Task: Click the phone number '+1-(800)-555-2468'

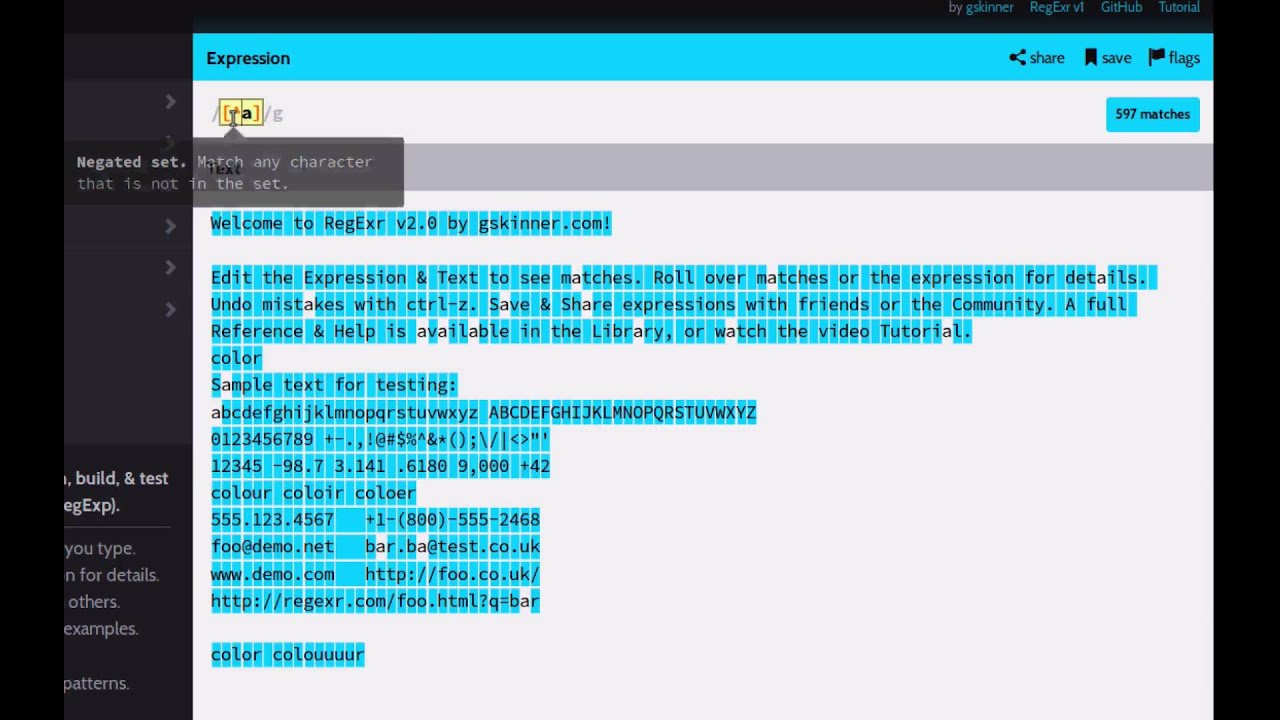Action: click(x=452, y=520)
